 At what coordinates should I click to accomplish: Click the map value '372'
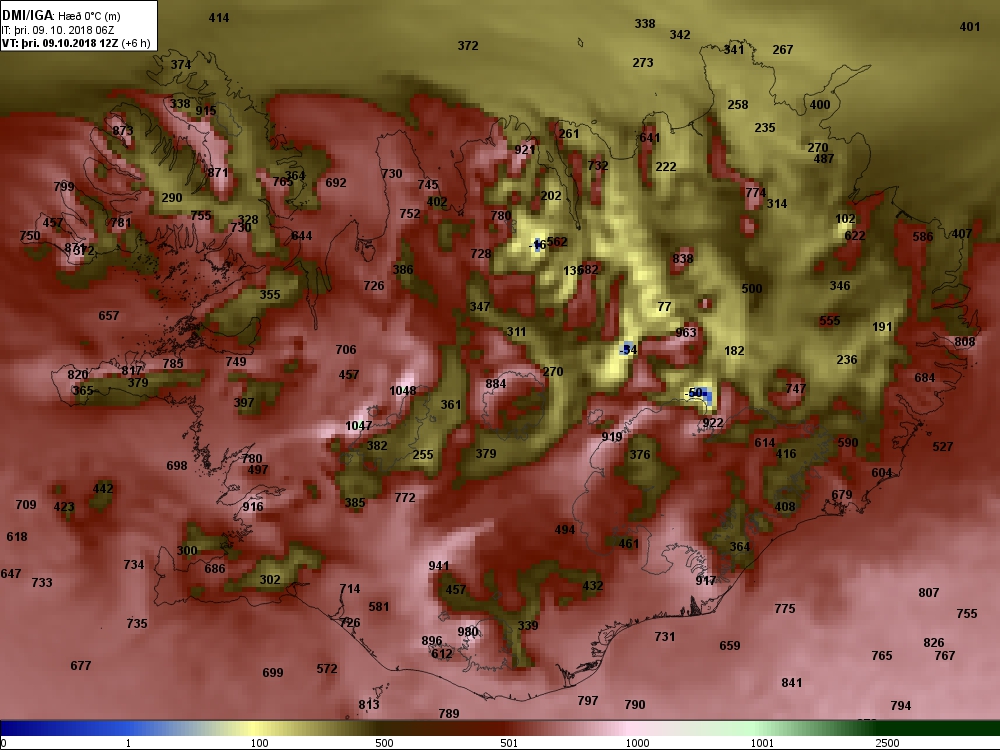[x=467, y=46]
